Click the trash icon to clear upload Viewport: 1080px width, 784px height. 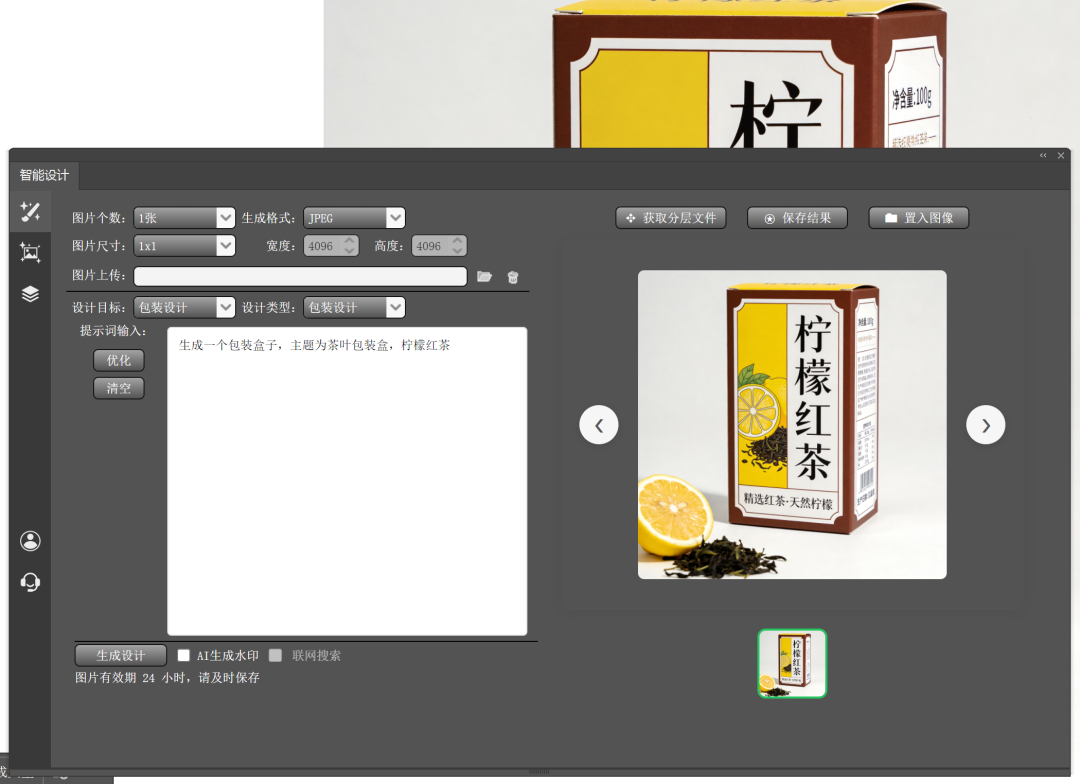(512, 277)
